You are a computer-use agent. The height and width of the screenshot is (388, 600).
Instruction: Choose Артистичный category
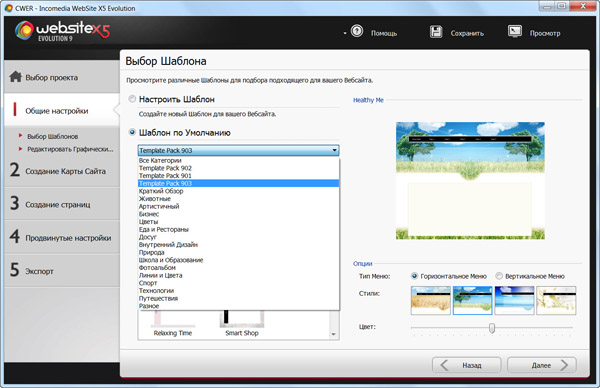[238, 206]
